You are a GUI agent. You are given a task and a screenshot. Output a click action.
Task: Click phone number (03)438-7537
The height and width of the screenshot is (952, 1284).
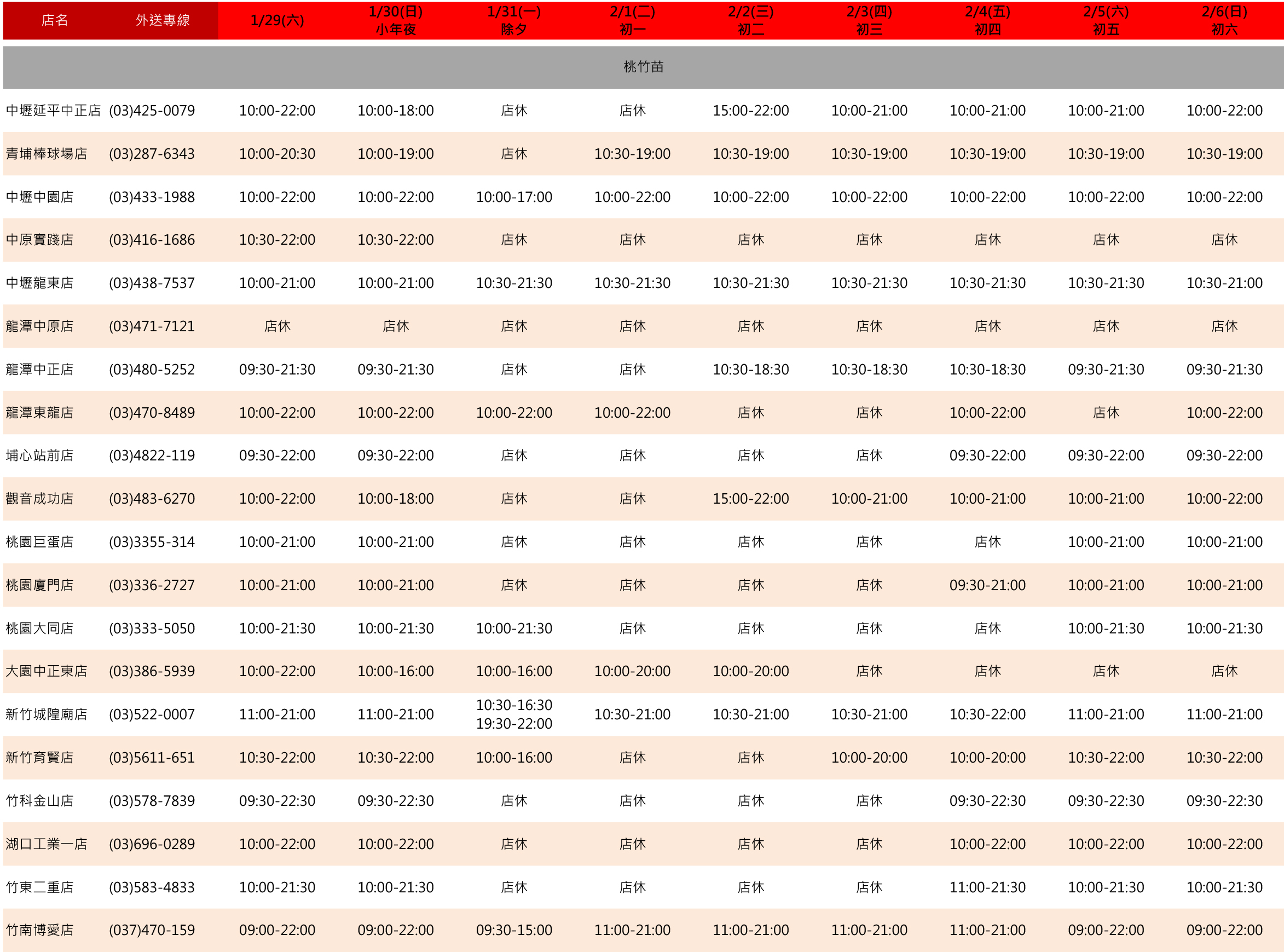coord(152,283)
